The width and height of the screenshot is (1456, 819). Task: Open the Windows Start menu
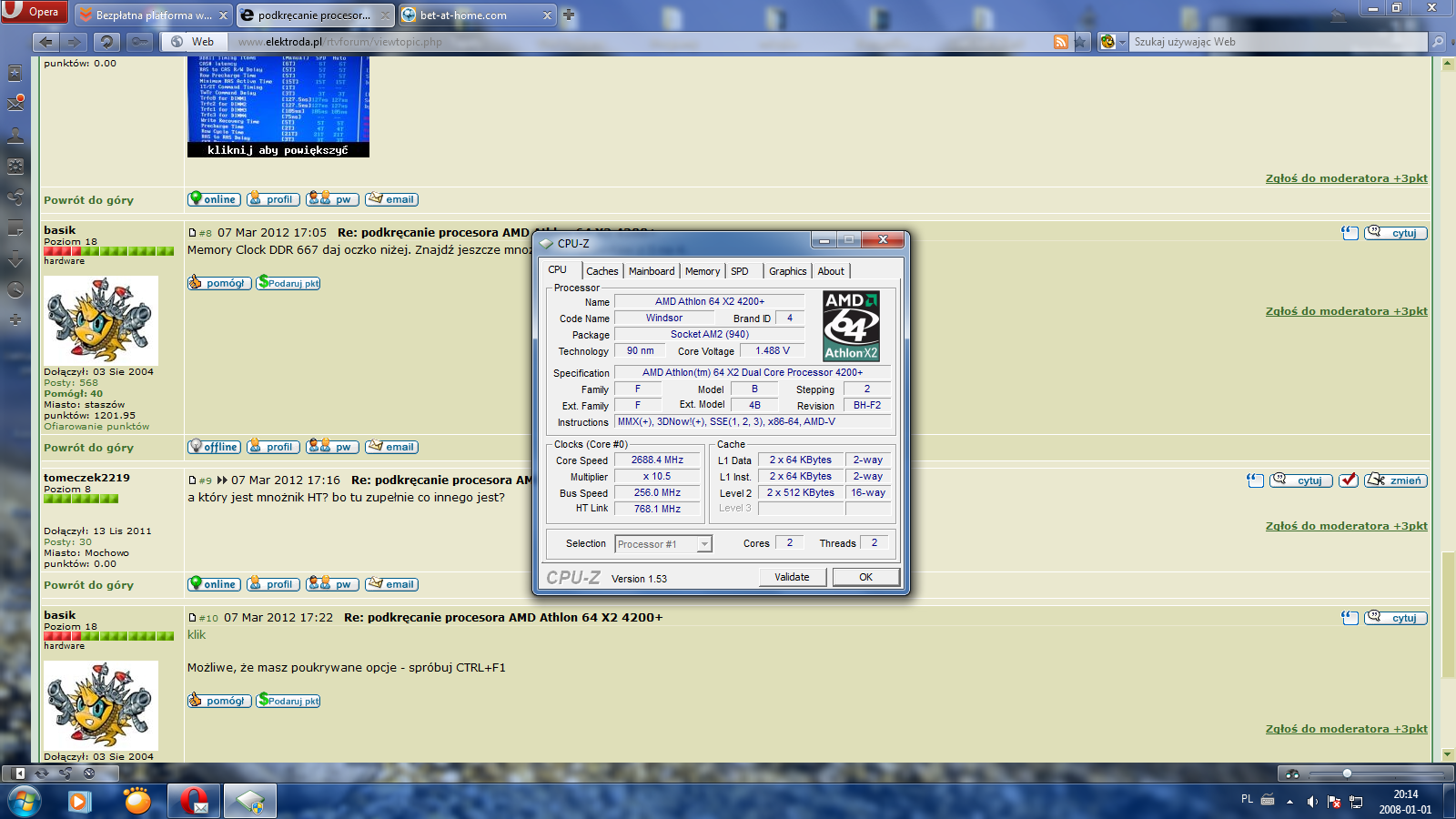point(23,802)
